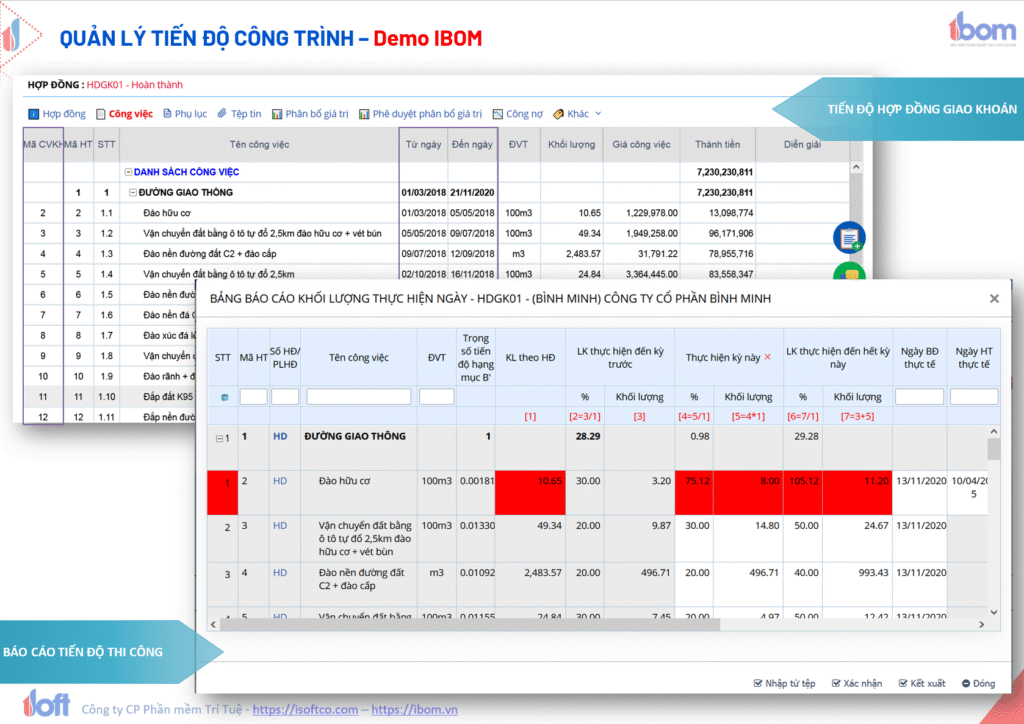Collapse the DANH SÁCH CÔNG VIỆC tree node
This screenshot has width=1024, height=724.
[129, 172]
